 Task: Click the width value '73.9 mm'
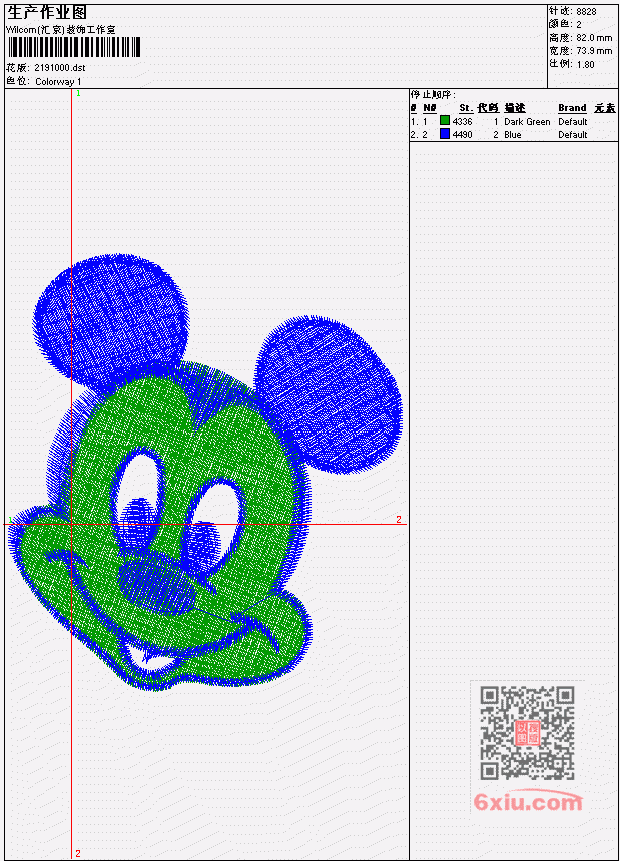tap(594, 51)
